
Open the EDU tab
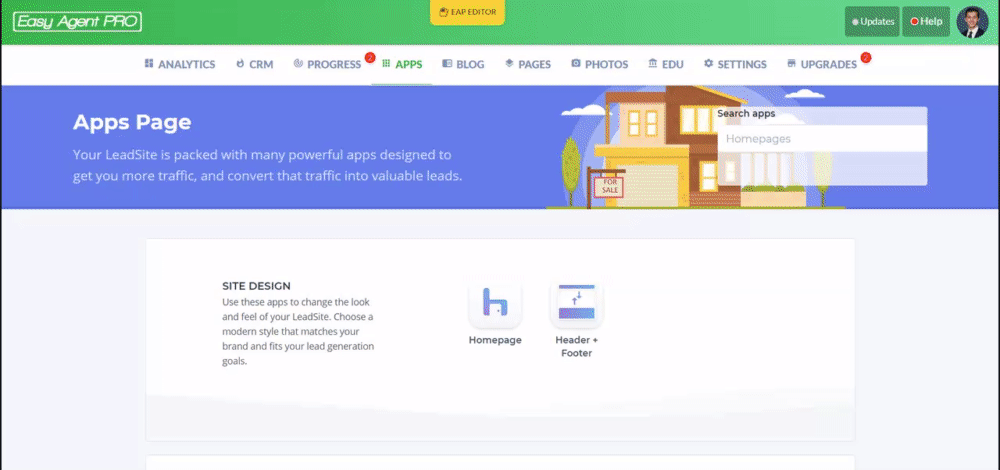[666, 64]
